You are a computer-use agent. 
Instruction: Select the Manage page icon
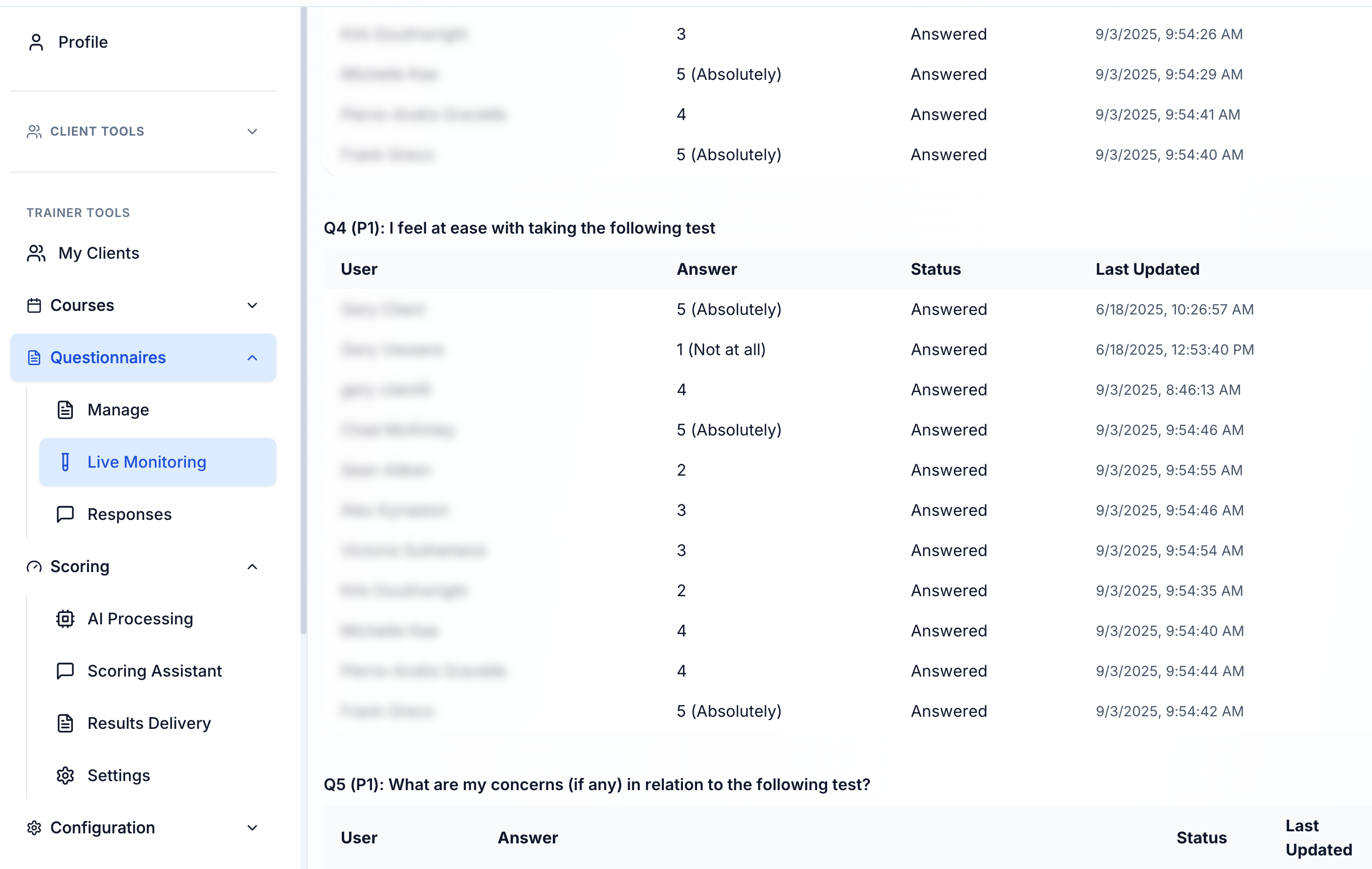click(x=65, y=409)
